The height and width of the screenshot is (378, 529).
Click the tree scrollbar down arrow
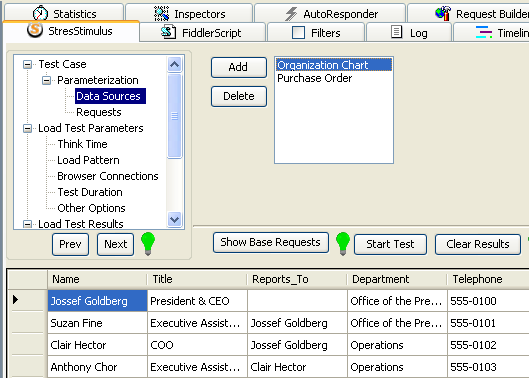click(x=174, y=220)
